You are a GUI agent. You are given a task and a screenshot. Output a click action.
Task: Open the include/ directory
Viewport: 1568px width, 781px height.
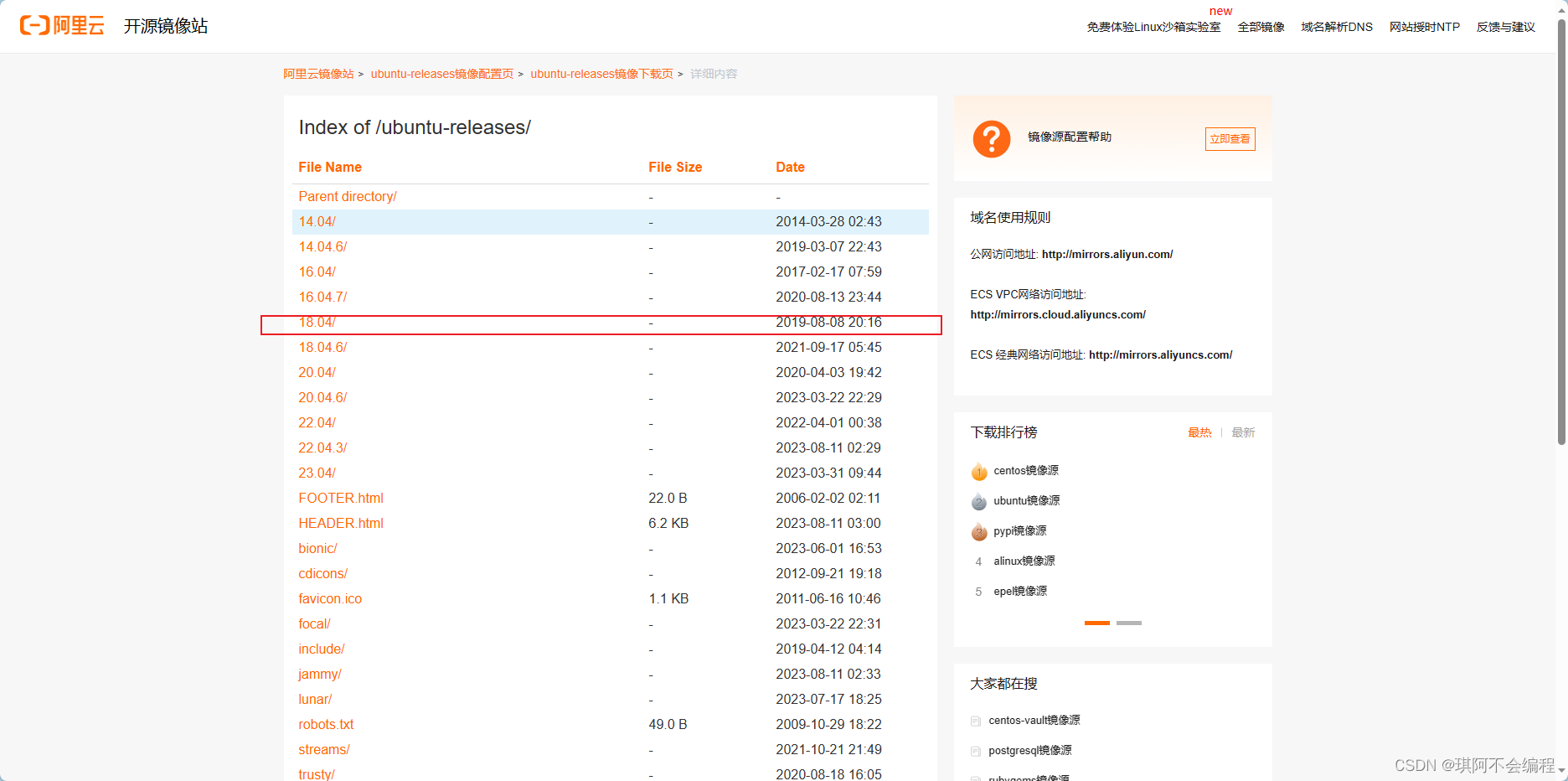(x=322, y=649)
